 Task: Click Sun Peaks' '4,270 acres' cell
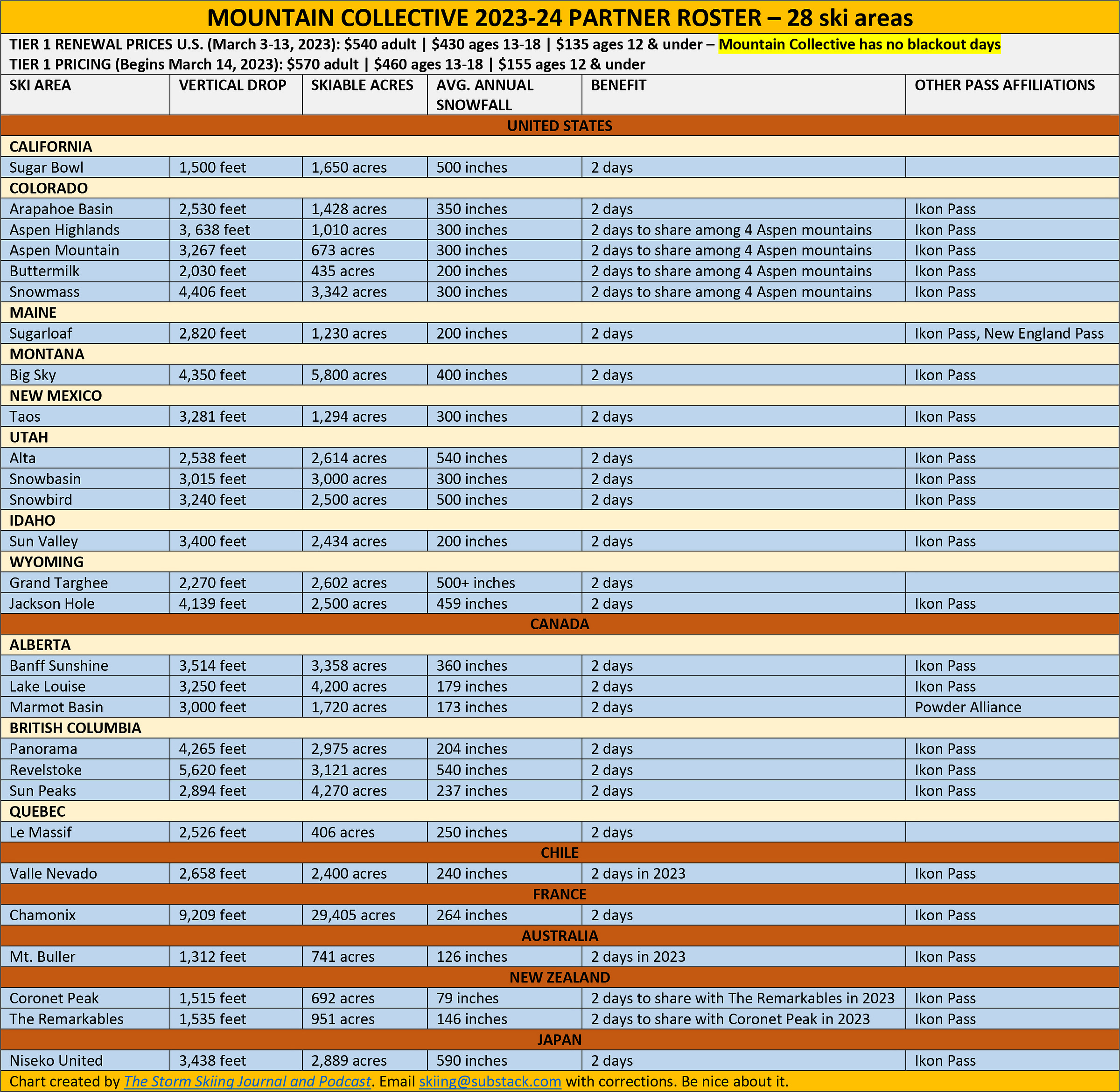click(365, 790)
